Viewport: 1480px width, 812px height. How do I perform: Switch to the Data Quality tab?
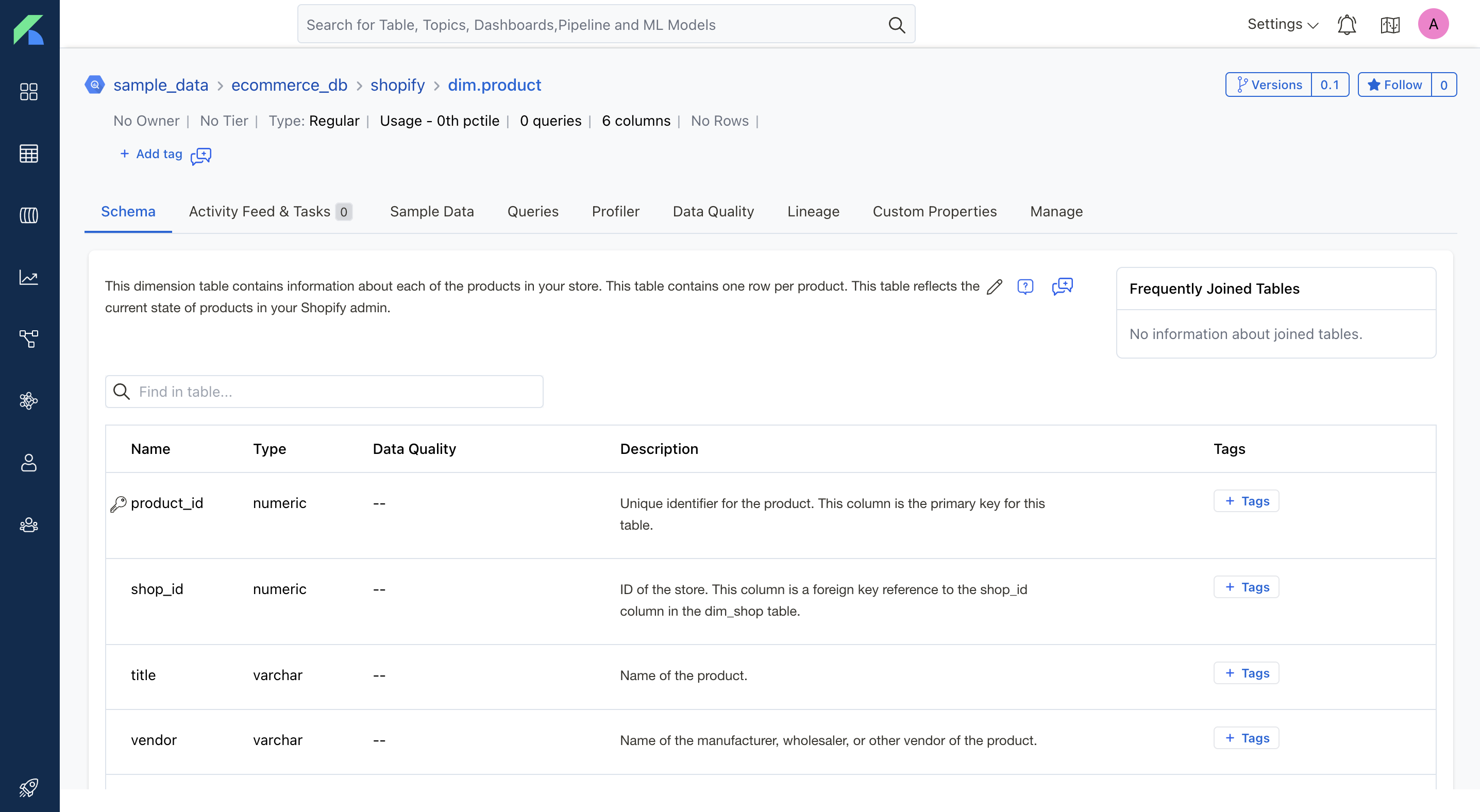(713, 211)
